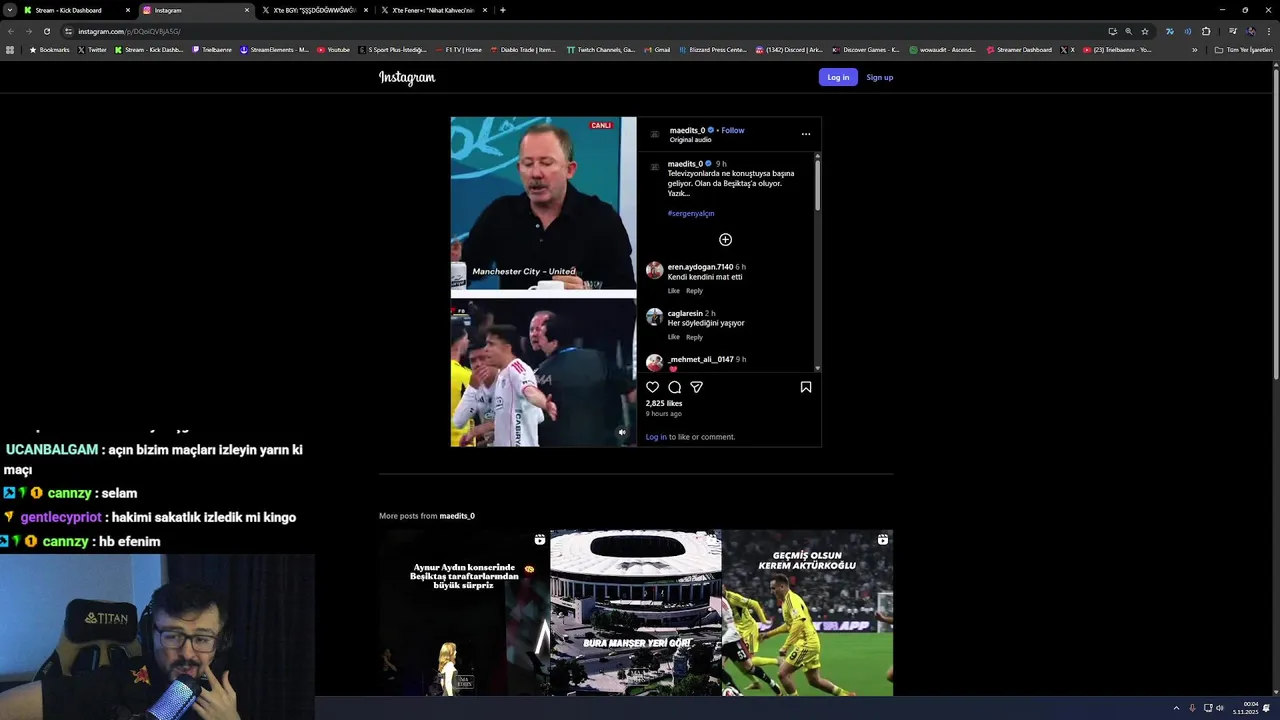Screen dimensions: 1280x720
Task: Open the browser zoom magnifier icon
Action: point(1129,31)
